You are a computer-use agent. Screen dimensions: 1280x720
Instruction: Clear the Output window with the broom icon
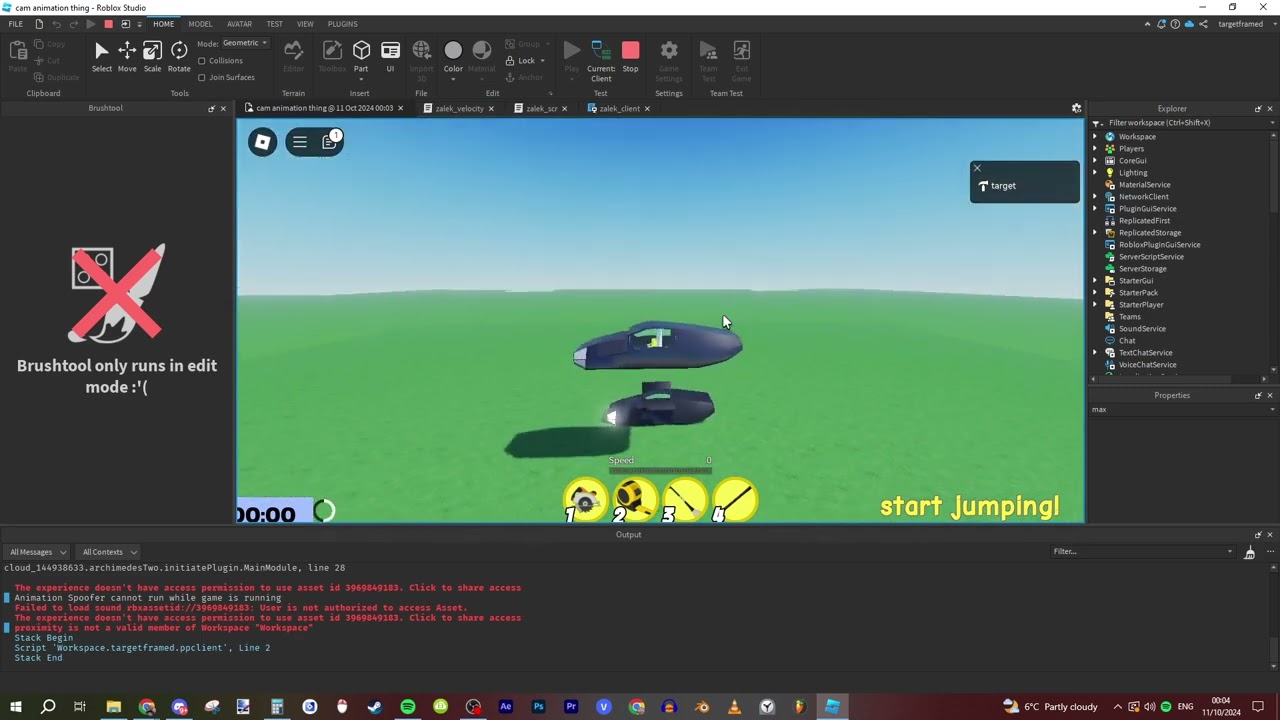pos(1249,552)
